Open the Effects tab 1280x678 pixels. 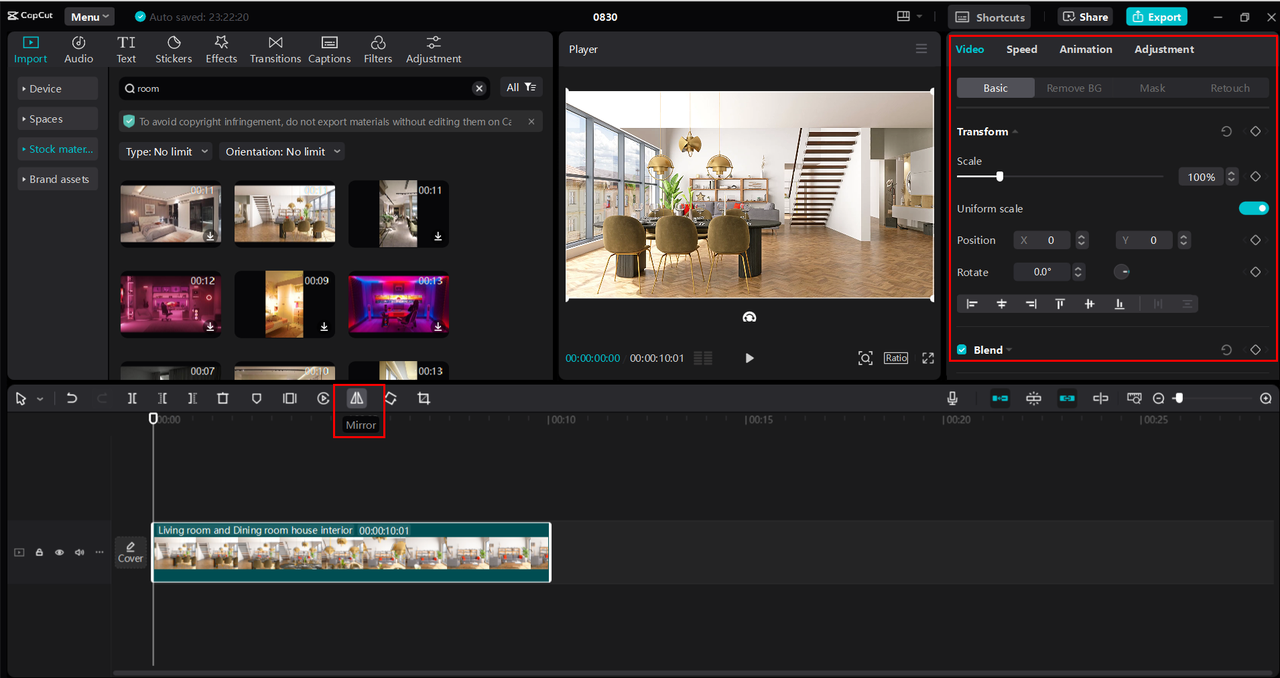click(221, 50)
